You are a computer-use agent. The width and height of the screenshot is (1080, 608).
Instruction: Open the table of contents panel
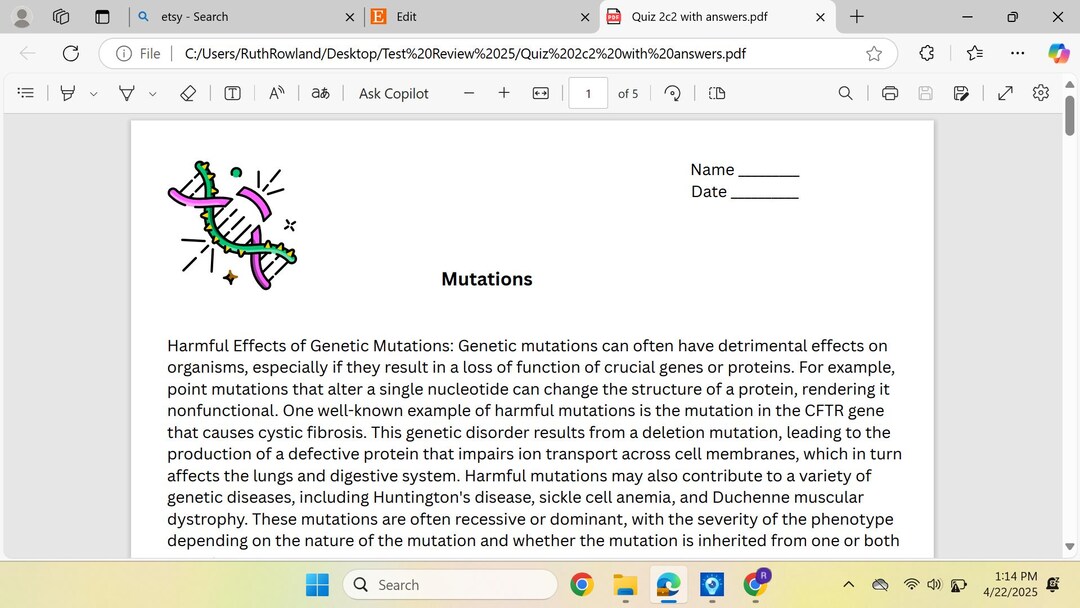pos(26,93)
